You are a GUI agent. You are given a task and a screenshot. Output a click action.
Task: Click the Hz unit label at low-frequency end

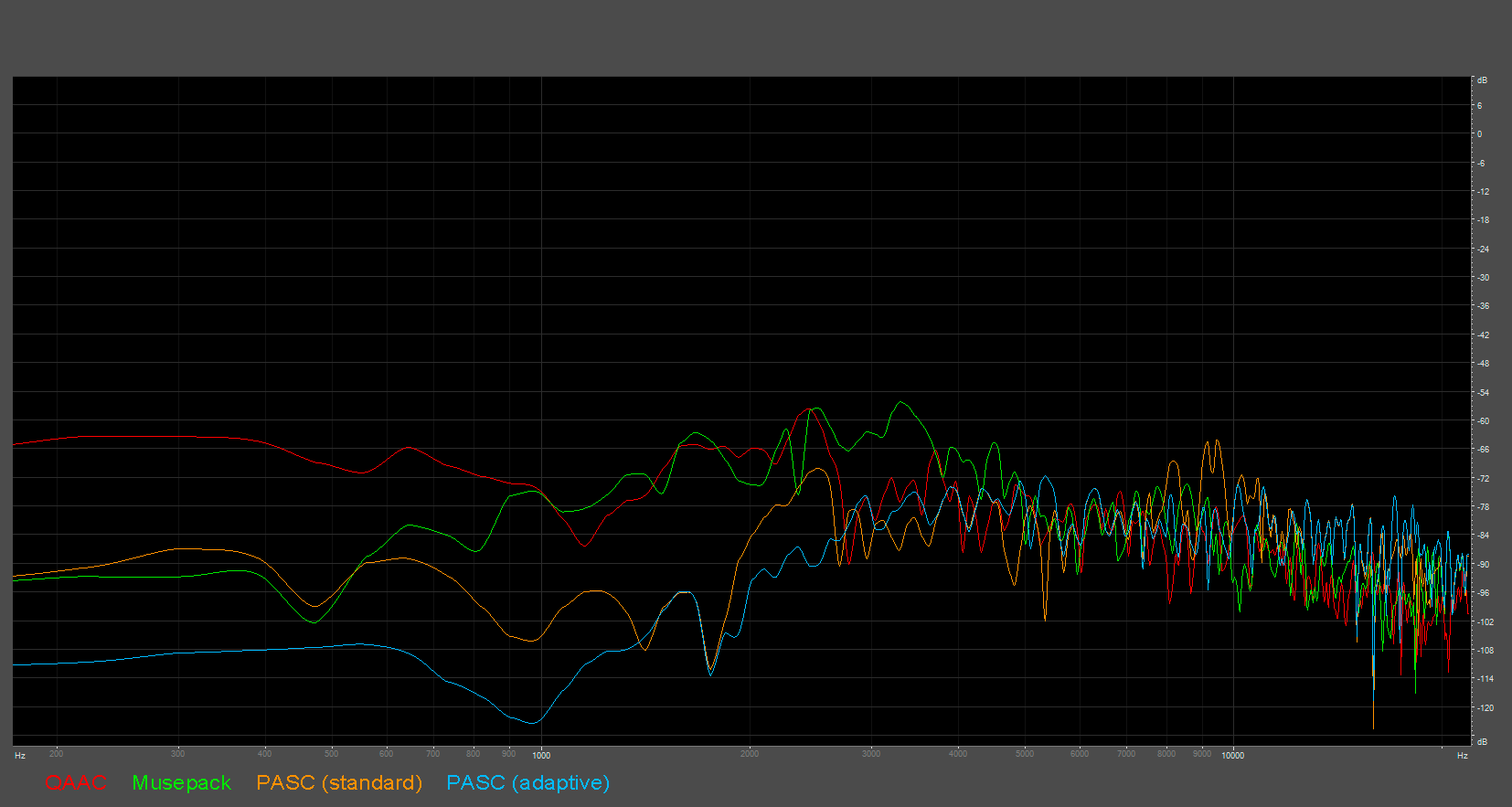pyautogui.click(x=20, y=755)
